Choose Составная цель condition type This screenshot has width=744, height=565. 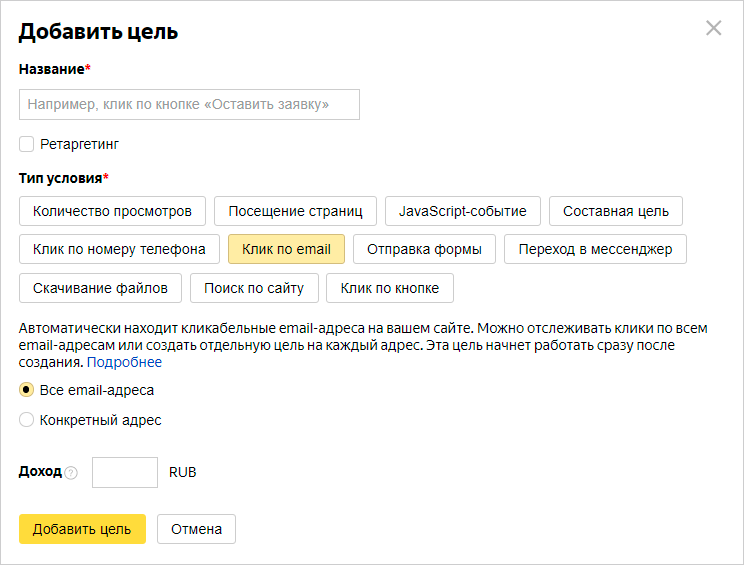click(615, 211)
